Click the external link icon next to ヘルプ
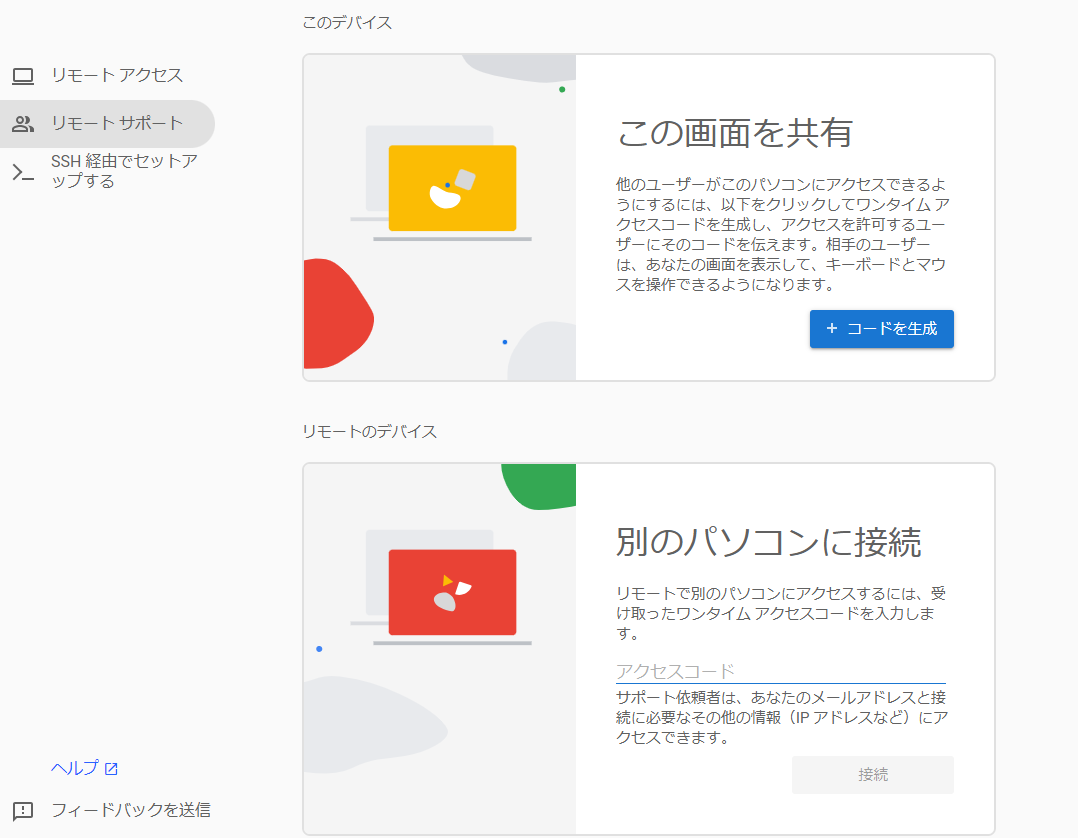 [x=112, y=769]
